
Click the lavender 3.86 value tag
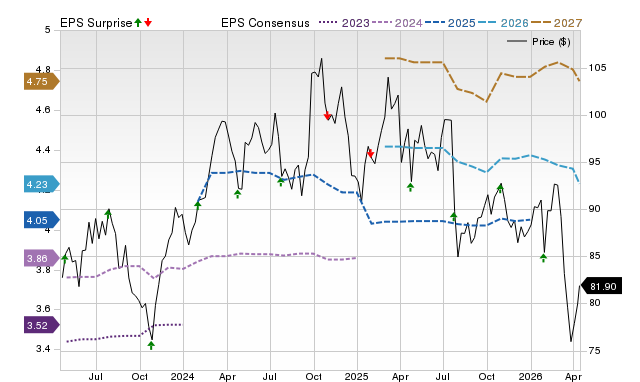click(41, 258)
